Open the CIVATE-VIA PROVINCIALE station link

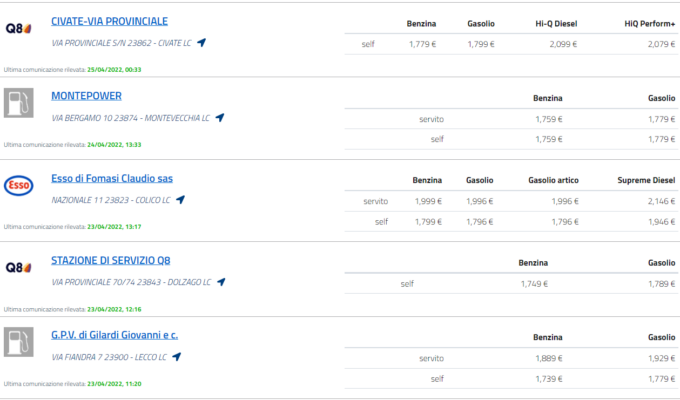pyautogui.click(x=109, y=21)
